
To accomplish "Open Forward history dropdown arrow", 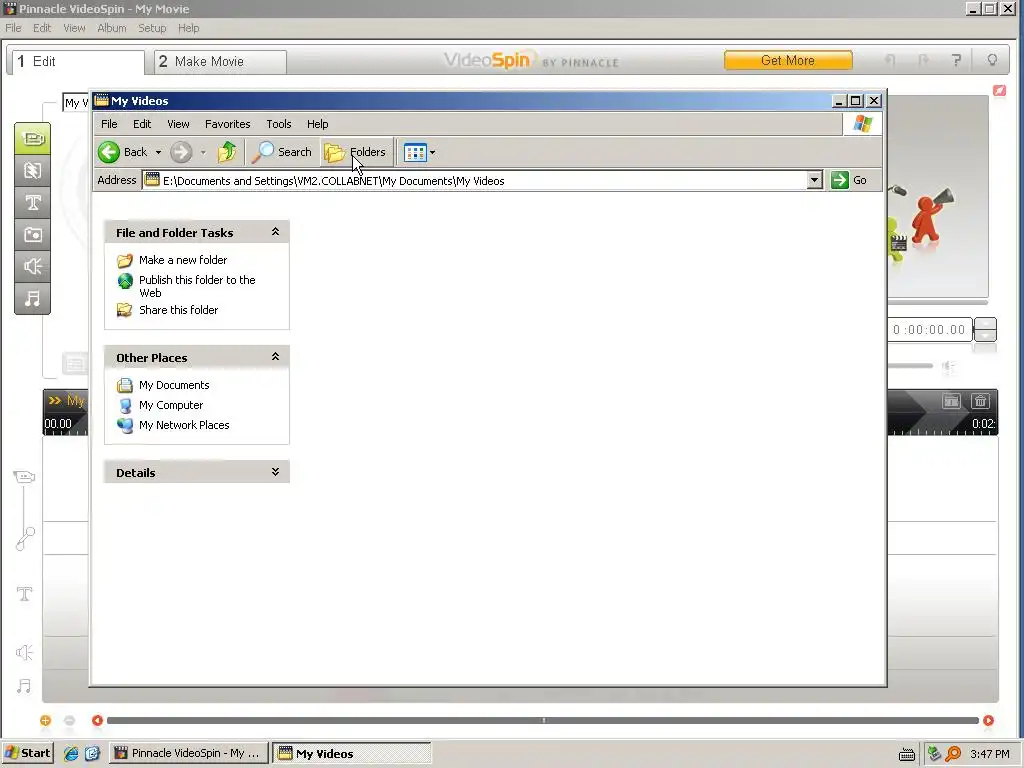I will 203,152.
